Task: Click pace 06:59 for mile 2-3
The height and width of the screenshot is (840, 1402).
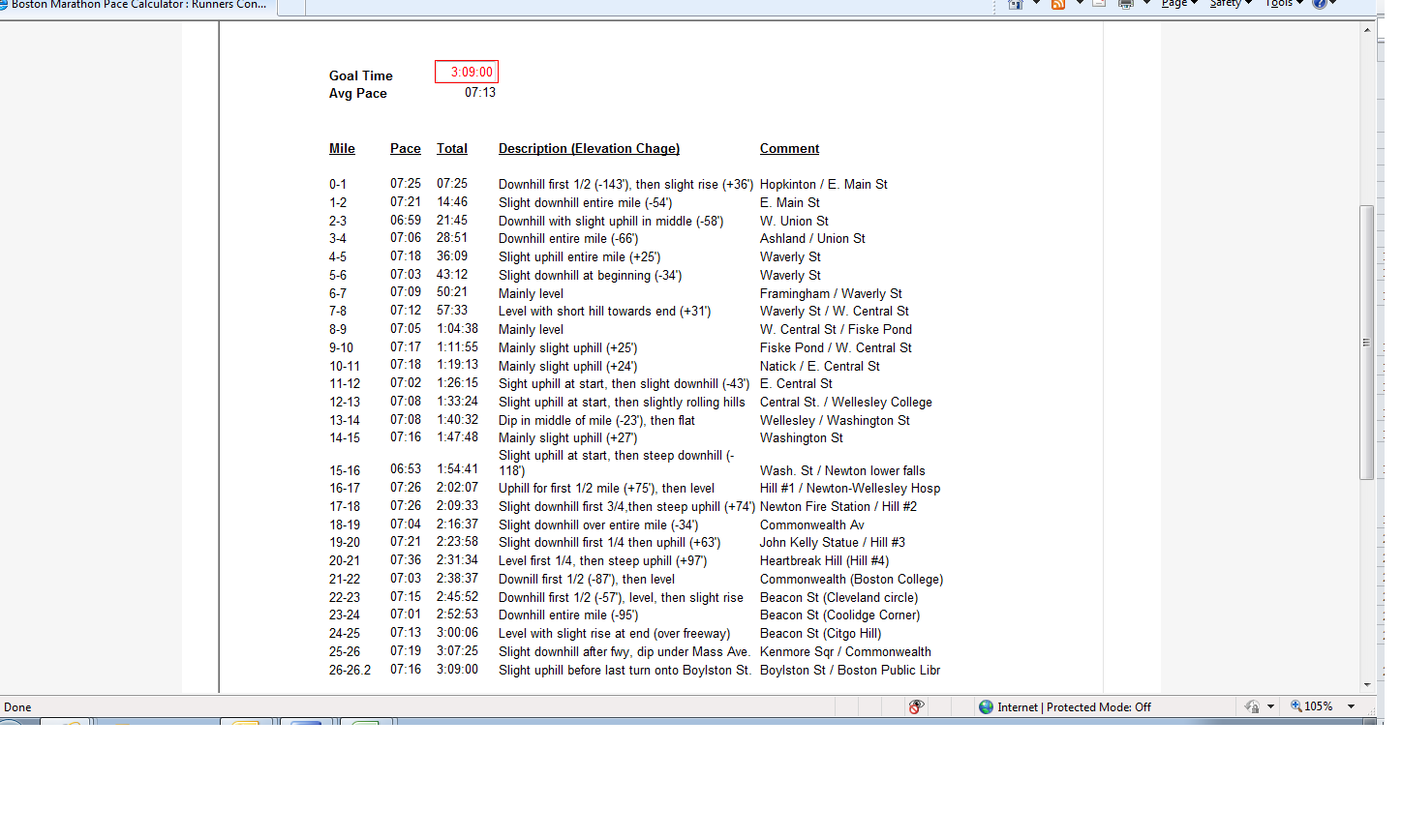Action: tap(406, 220)
